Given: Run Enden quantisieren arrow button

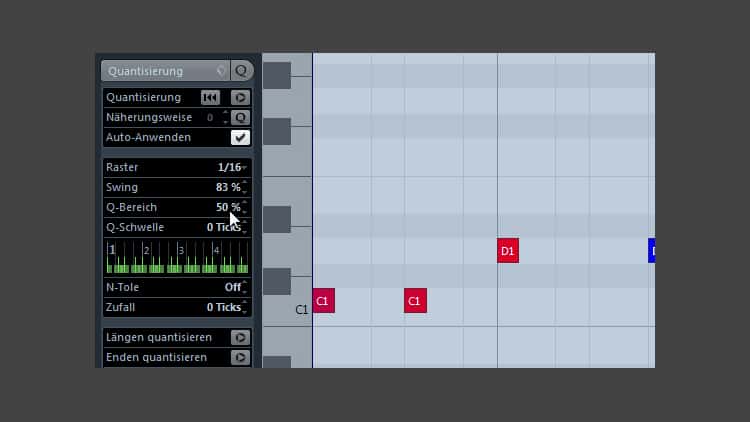Looking at the screenshot, I should click(x=240, y=358).
